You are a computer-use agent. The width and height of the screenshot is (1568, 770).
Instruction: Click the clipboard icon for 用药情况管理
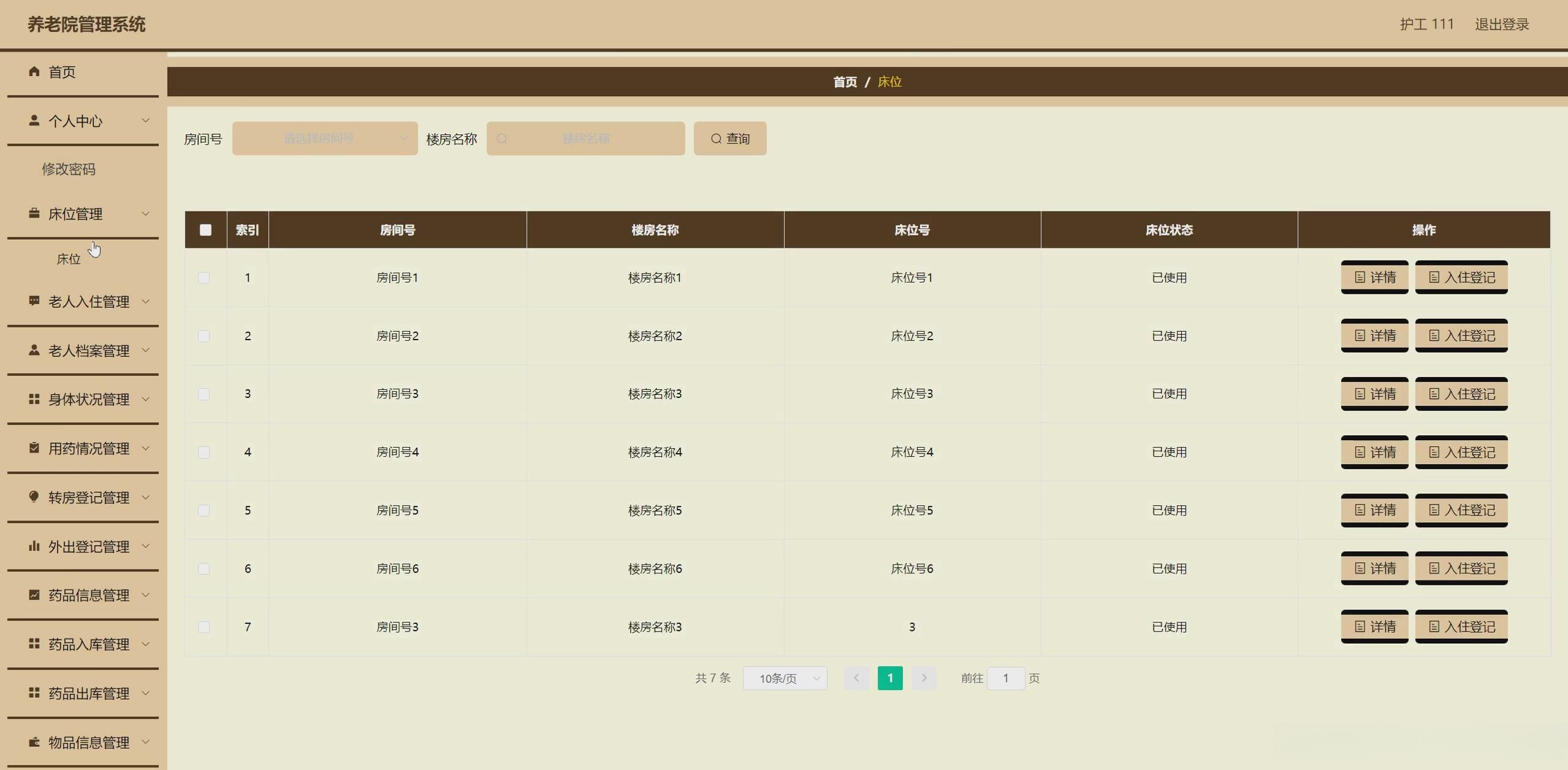[34, 448]
